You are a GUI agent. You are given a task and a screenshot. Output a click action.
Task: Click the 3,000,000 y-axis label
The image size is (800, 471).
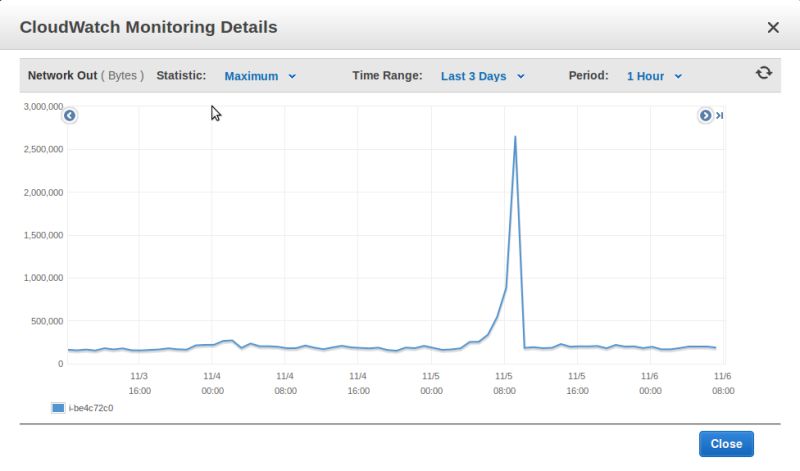pyautogui.click(x=43, y=107)
